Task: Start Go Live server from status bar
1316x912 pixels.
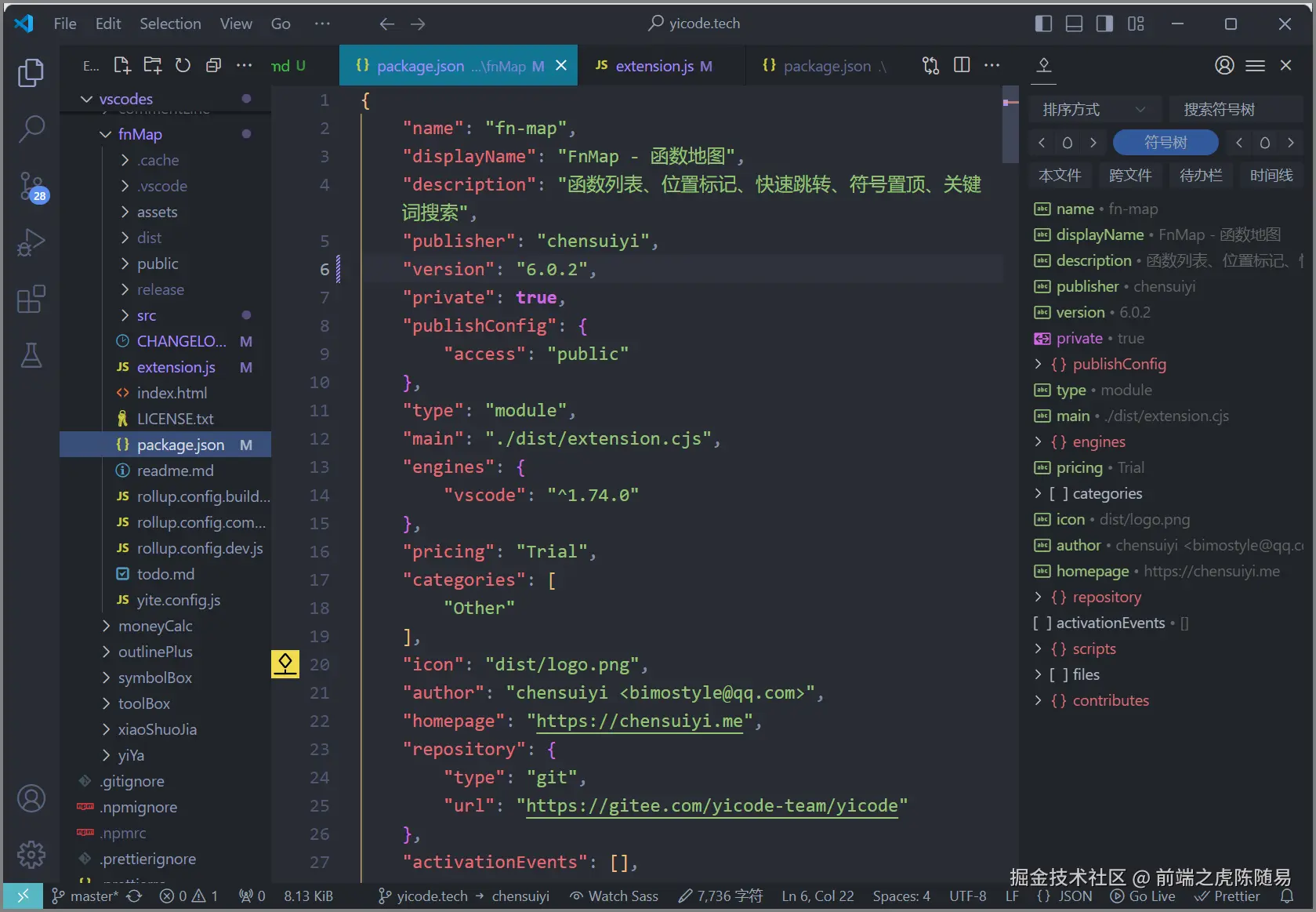Action: pyautogui.click(x=1143, y=896)
